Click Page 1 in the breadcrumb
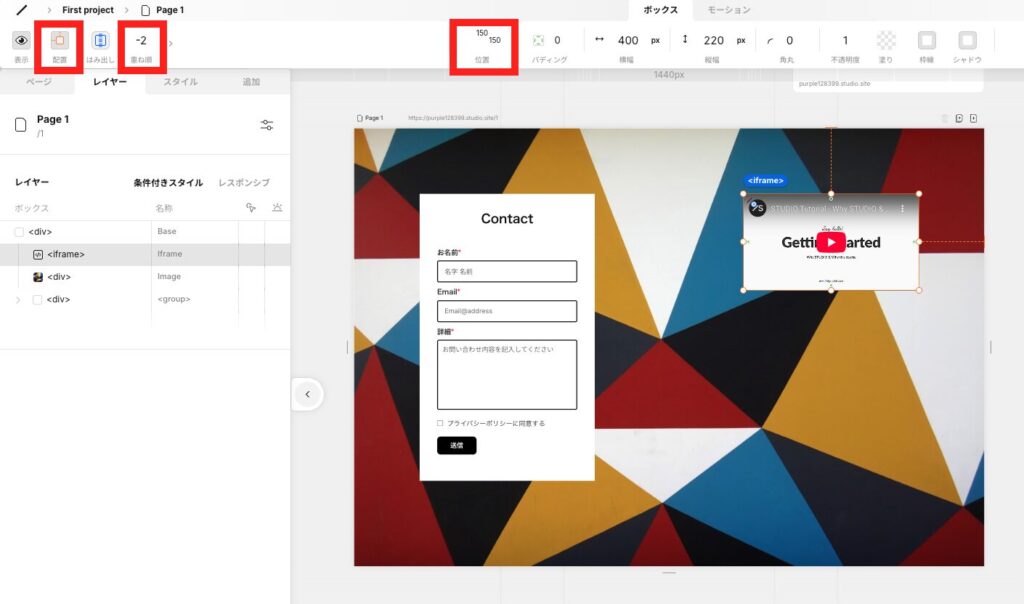Image resolution: width=1024 pixels, height=604 pixels. pyautogui.click(x=170, y=10)
